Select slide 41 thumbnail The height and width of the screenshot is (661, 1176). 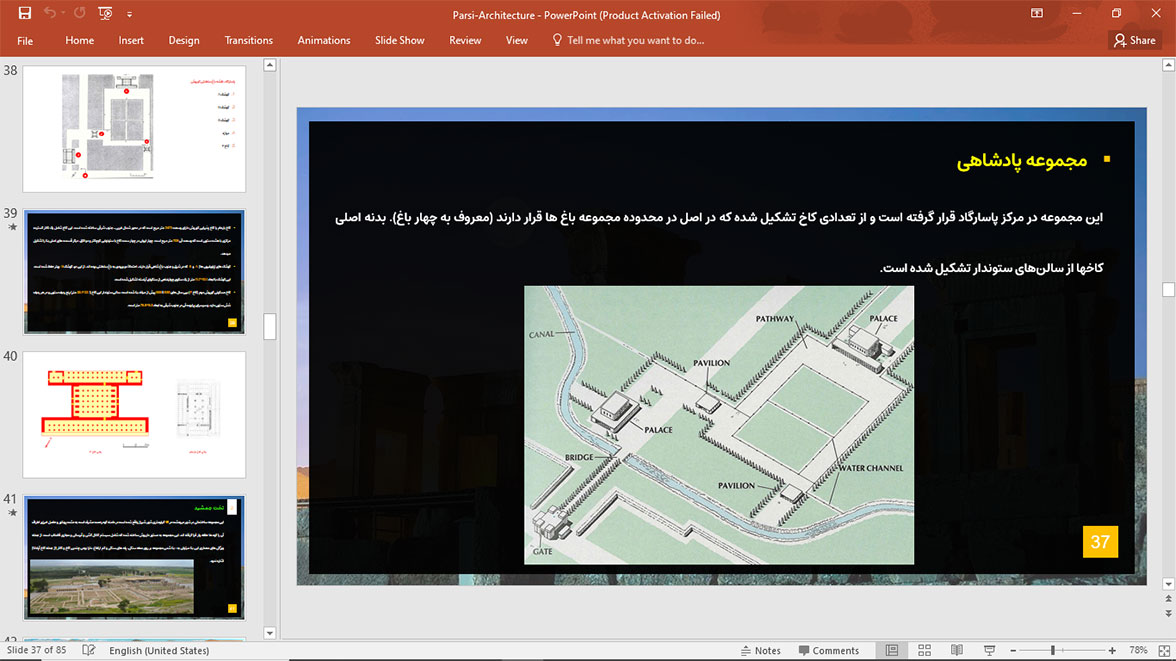134,557
